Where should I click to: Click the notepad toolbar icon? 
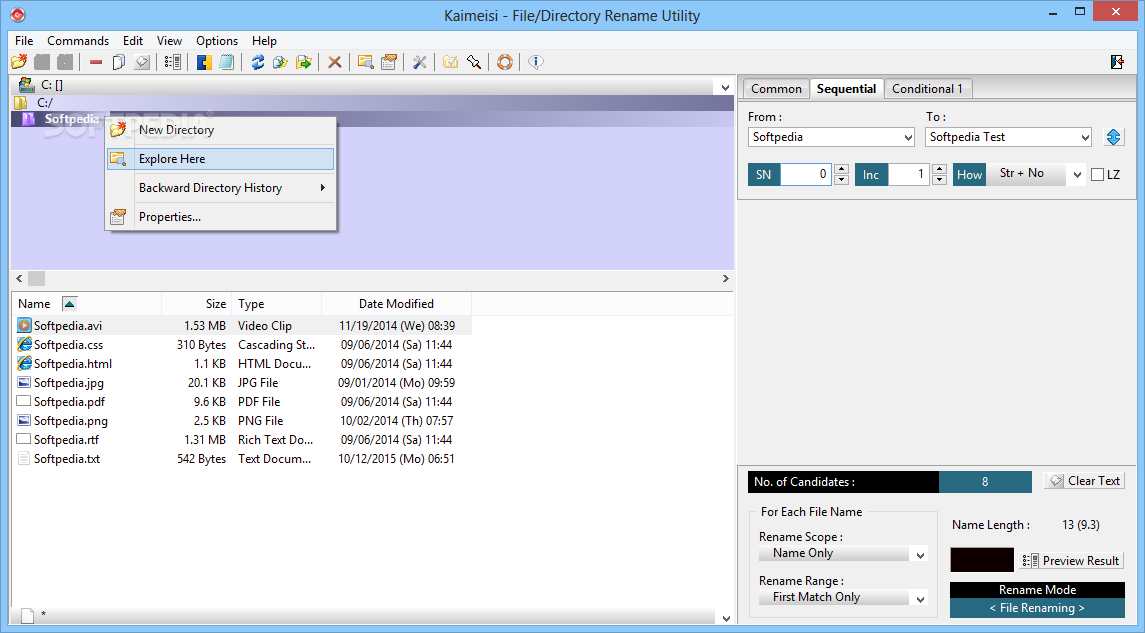(227, 62)
